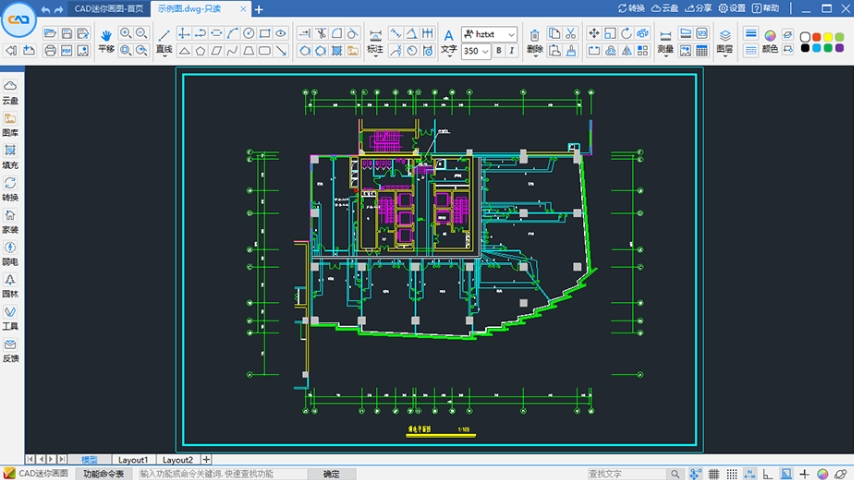The height and width of the screenshot is (480, 854).
Task: Open 图库 library in left sidebar
Action: tap(10, 123)
